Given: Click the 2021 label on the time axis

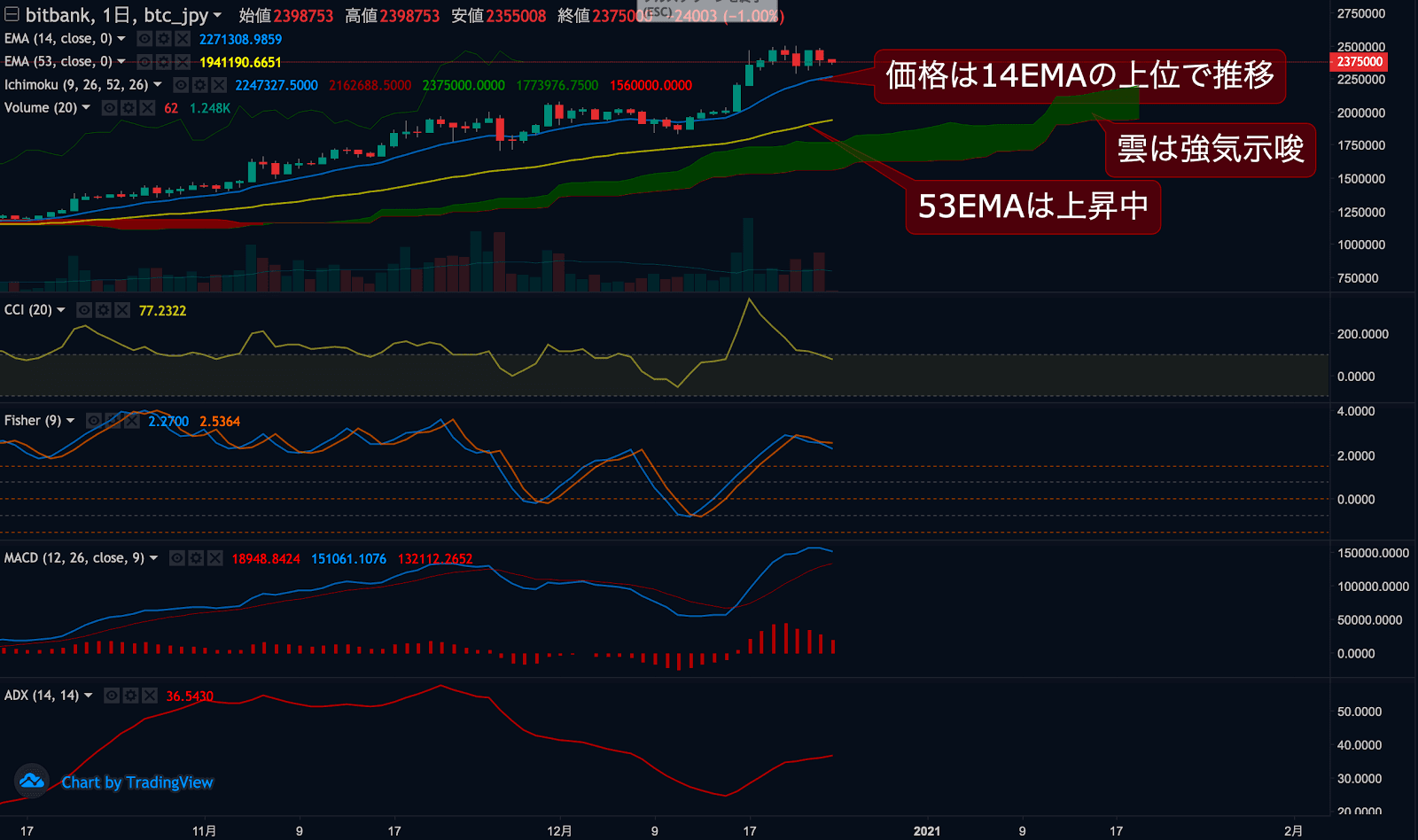Looking at the screenshot, I should [927, 831].
